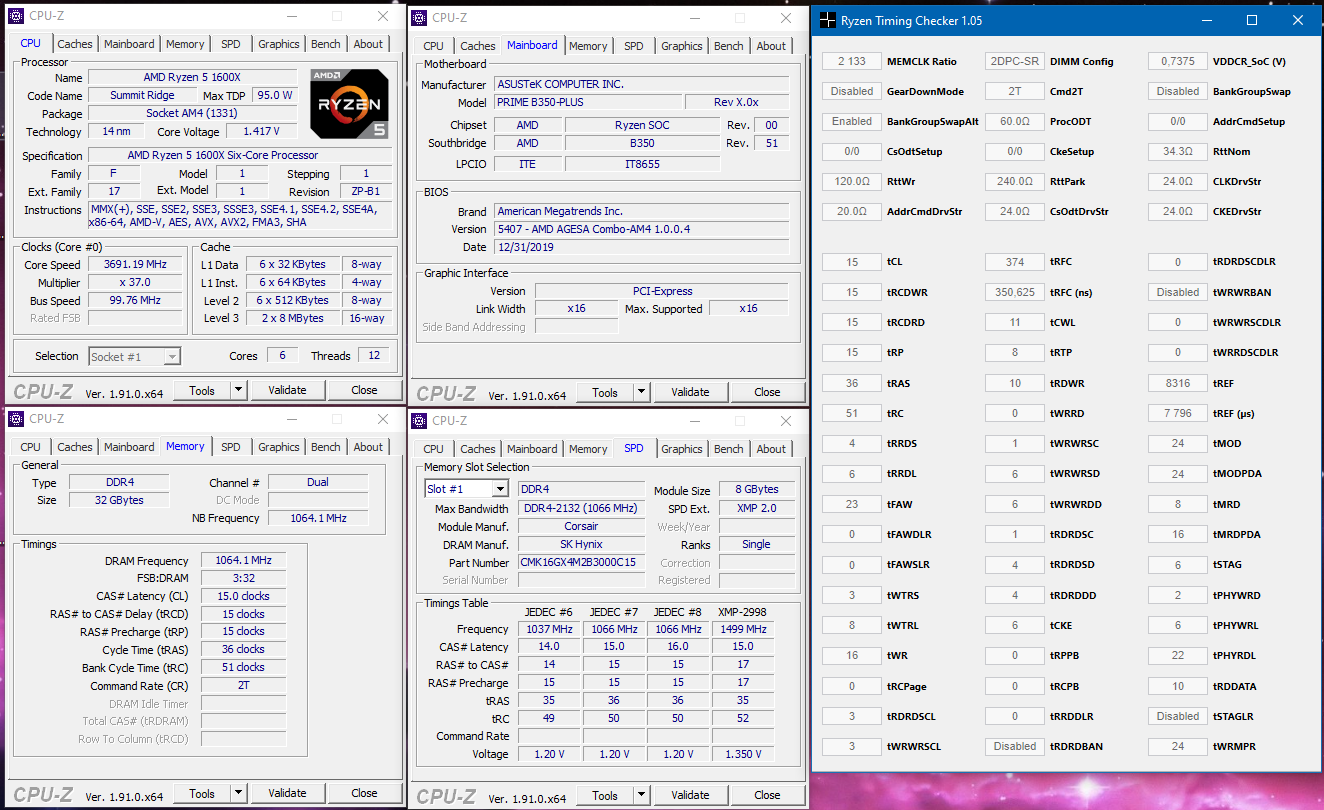The width and height of the screenshot is (1324, 810).
Task: Click Validate button in CPU window
Action: click(x=287, y=390)
